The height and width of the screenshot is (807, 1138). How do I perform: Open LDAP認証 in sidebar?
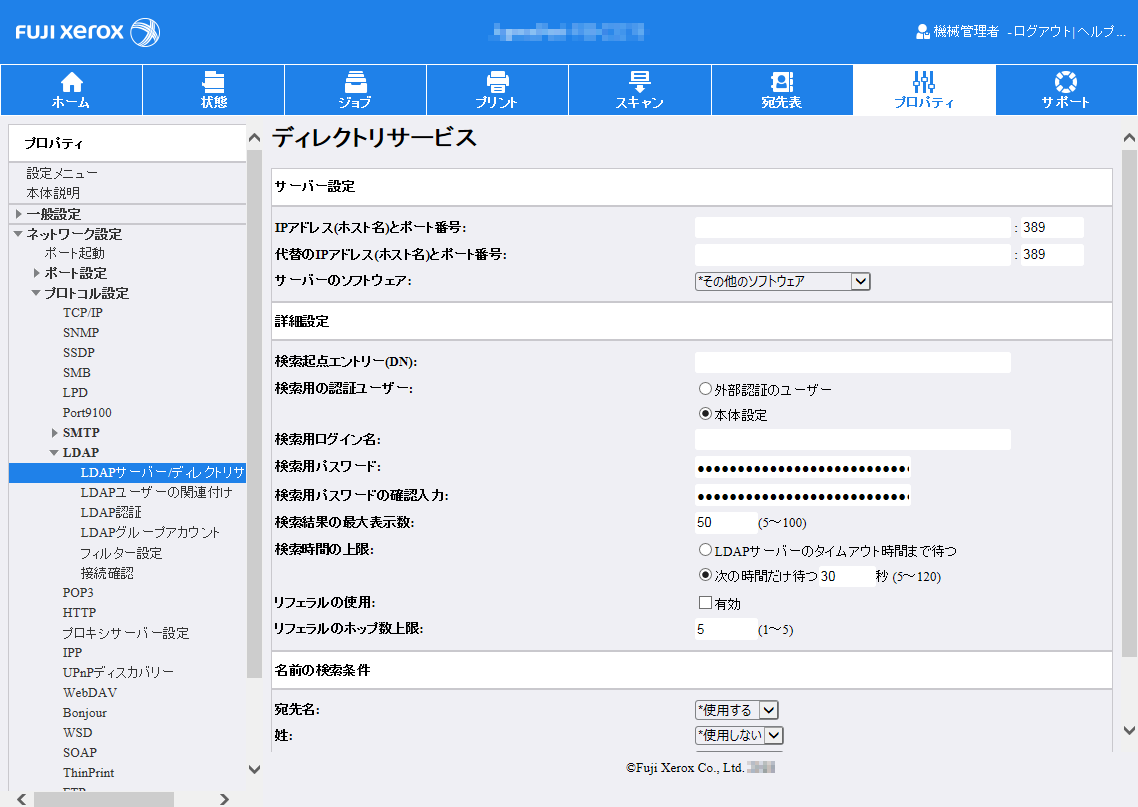tap(111, 512)
